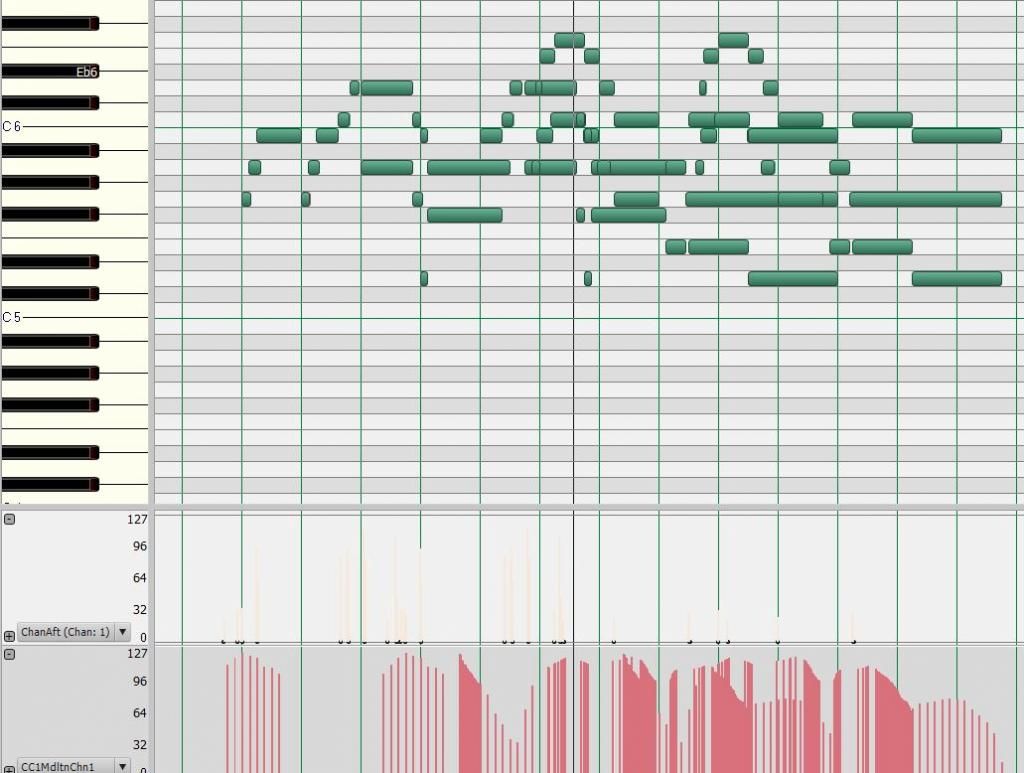Open the ChanAft (Chan: 1) dropdown arrow
1024x773 pixels.
(x=122, y=632)
